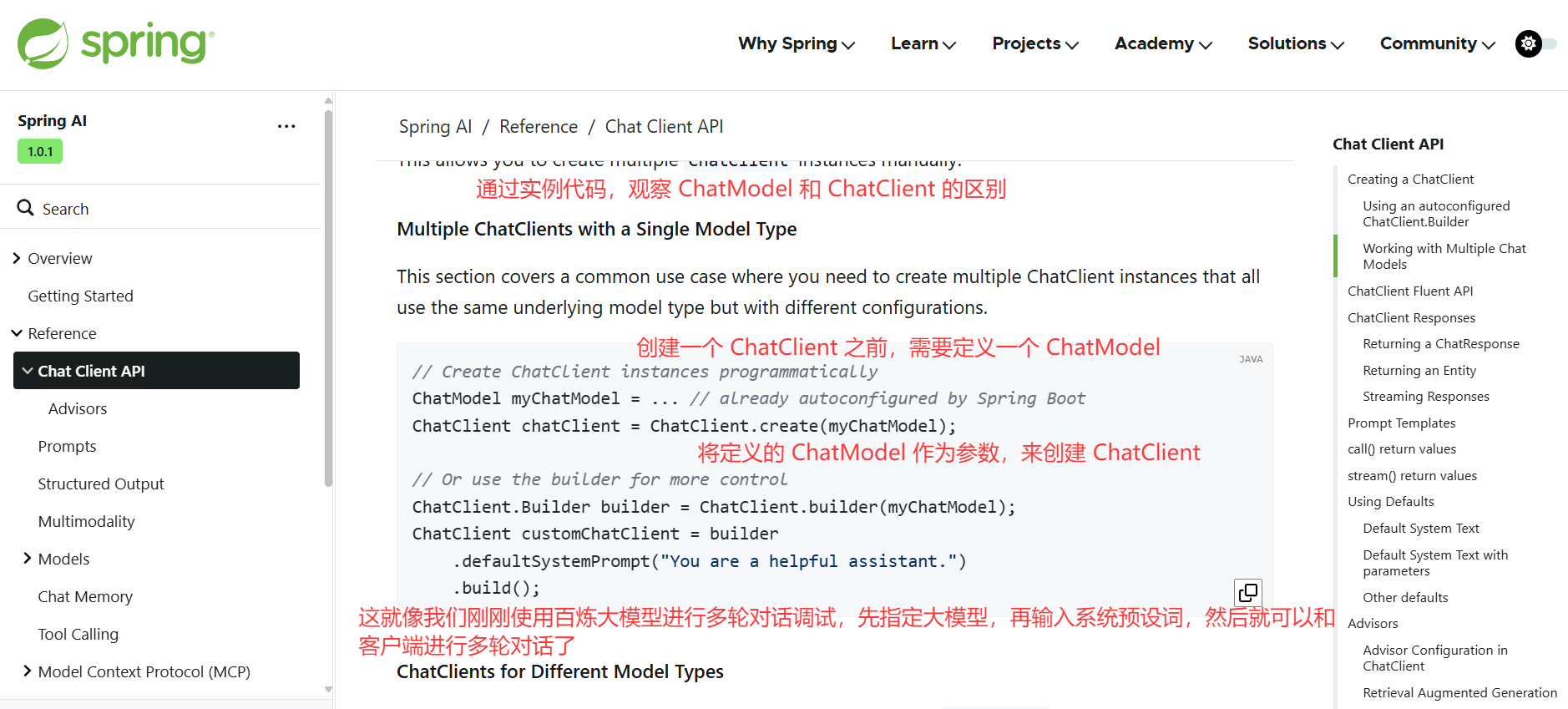
Task: Open the Community navigation menu
Action: point(1436,43)
